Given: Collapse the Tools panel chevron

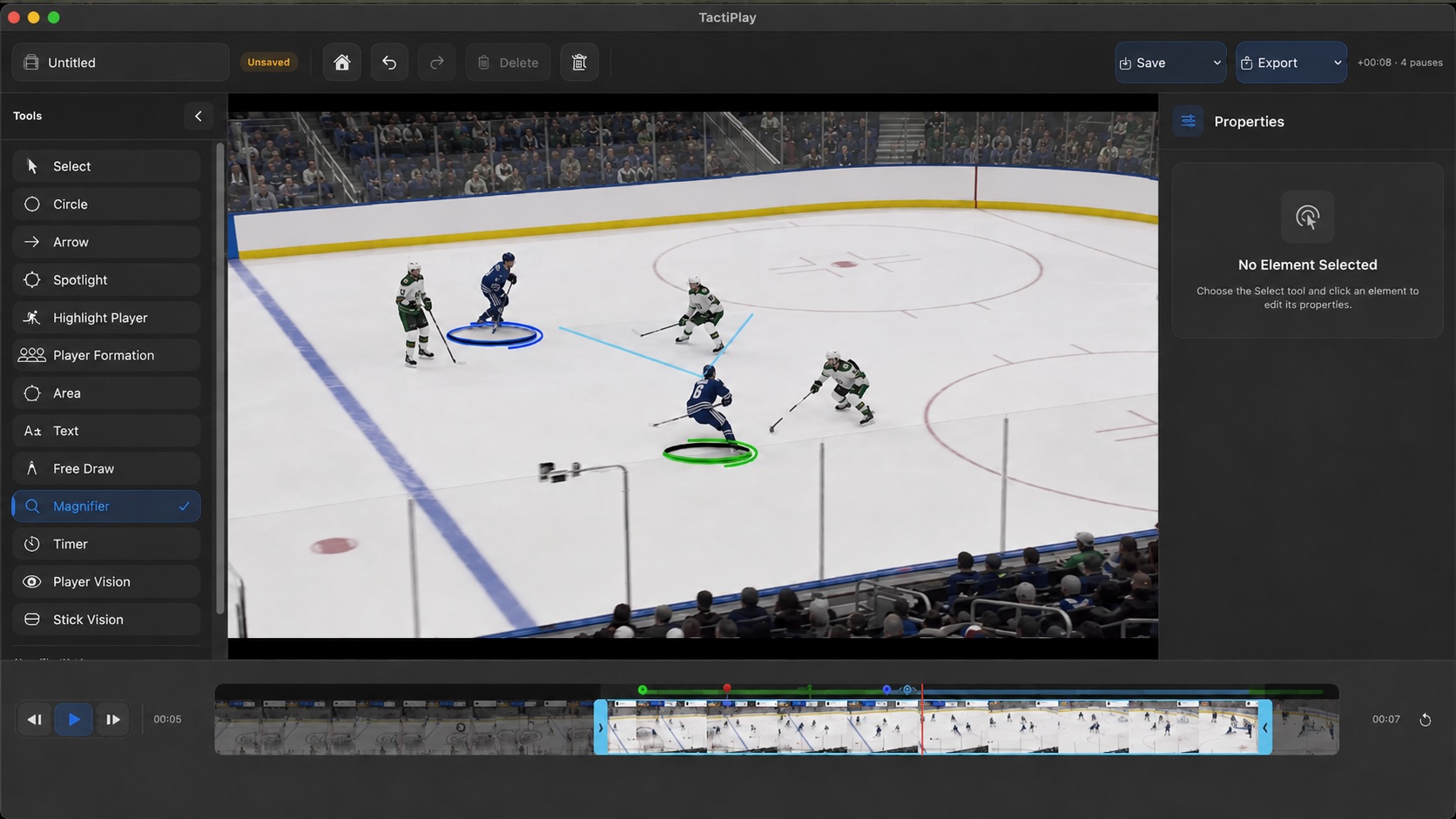Looking at the screenshot, I should tap(198, 116).
